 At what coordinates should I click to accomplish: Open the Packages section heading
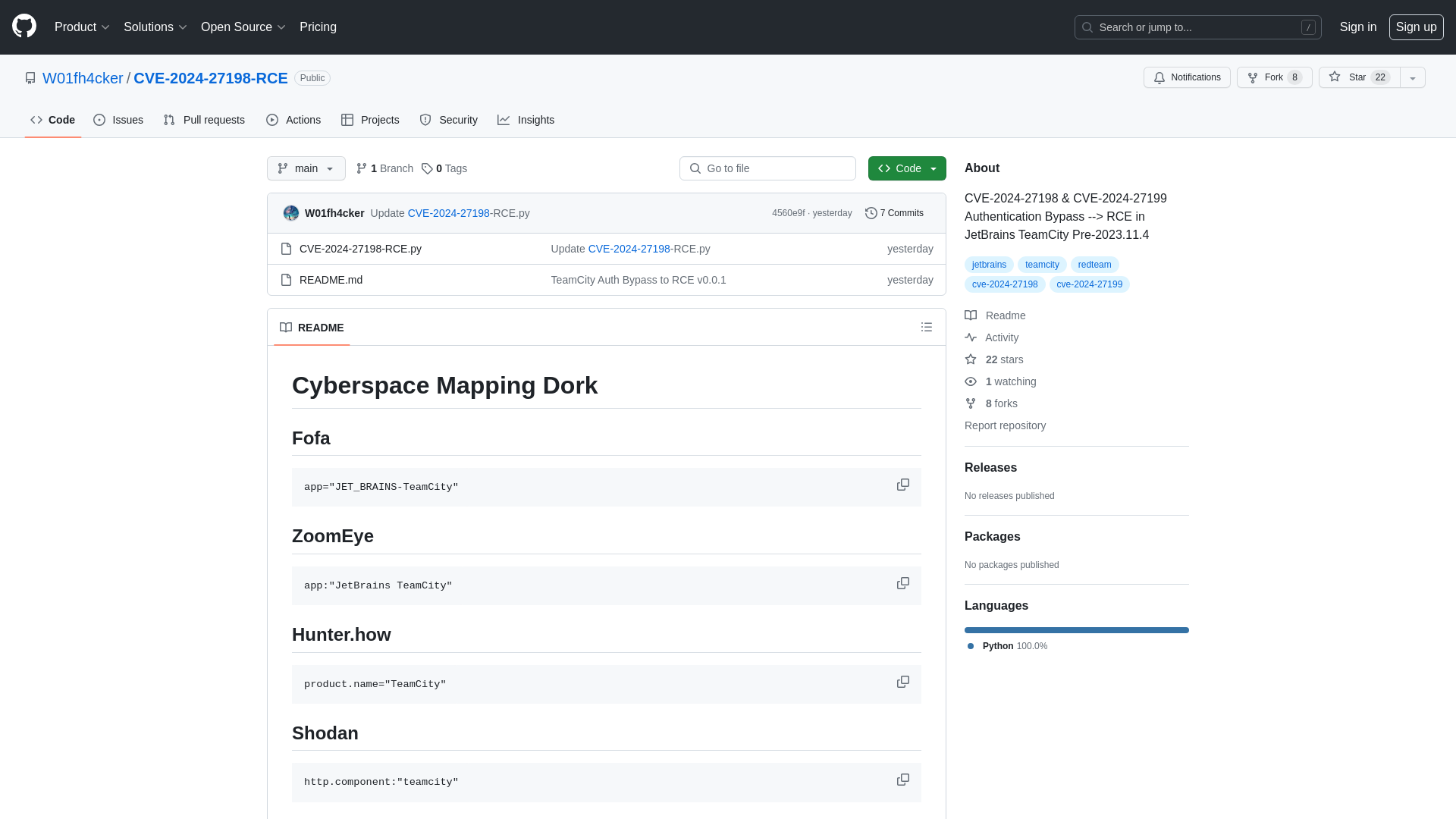992,537
